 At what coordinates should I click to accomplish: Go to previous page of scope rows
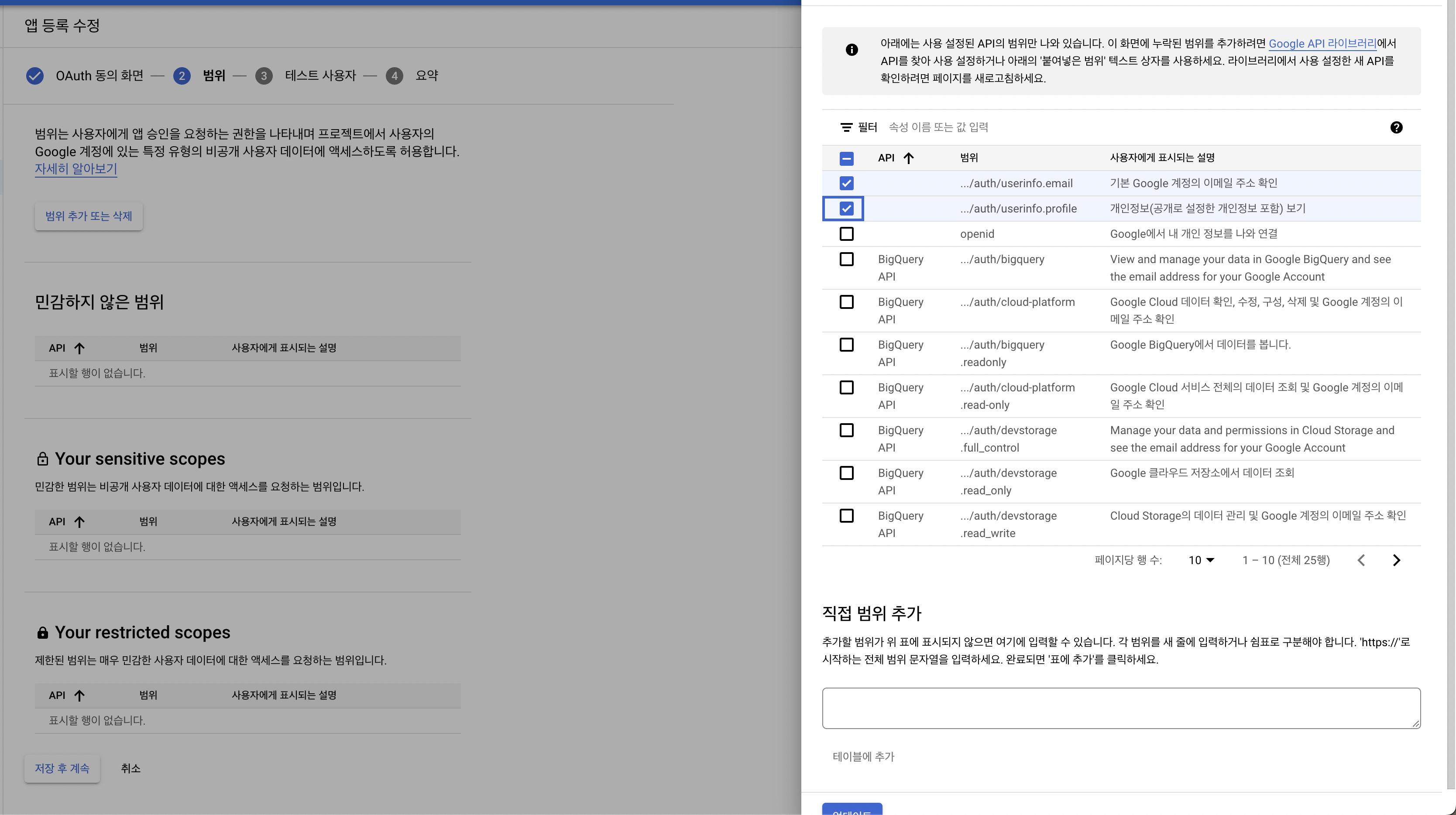coord(1361,560)
